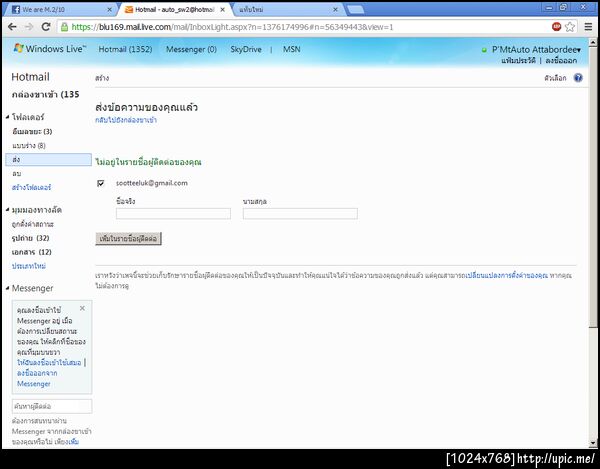Click soottoeluk@gmail.com email text

coord(152,183)
